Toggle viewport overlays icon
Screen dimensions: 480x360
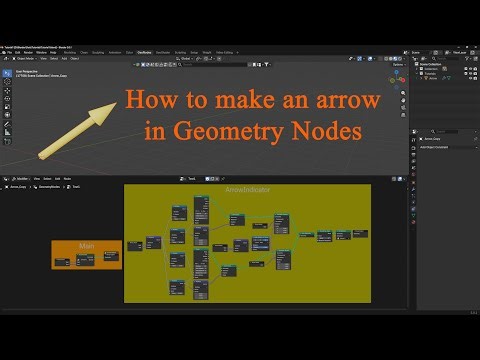(x=370, y=59)
